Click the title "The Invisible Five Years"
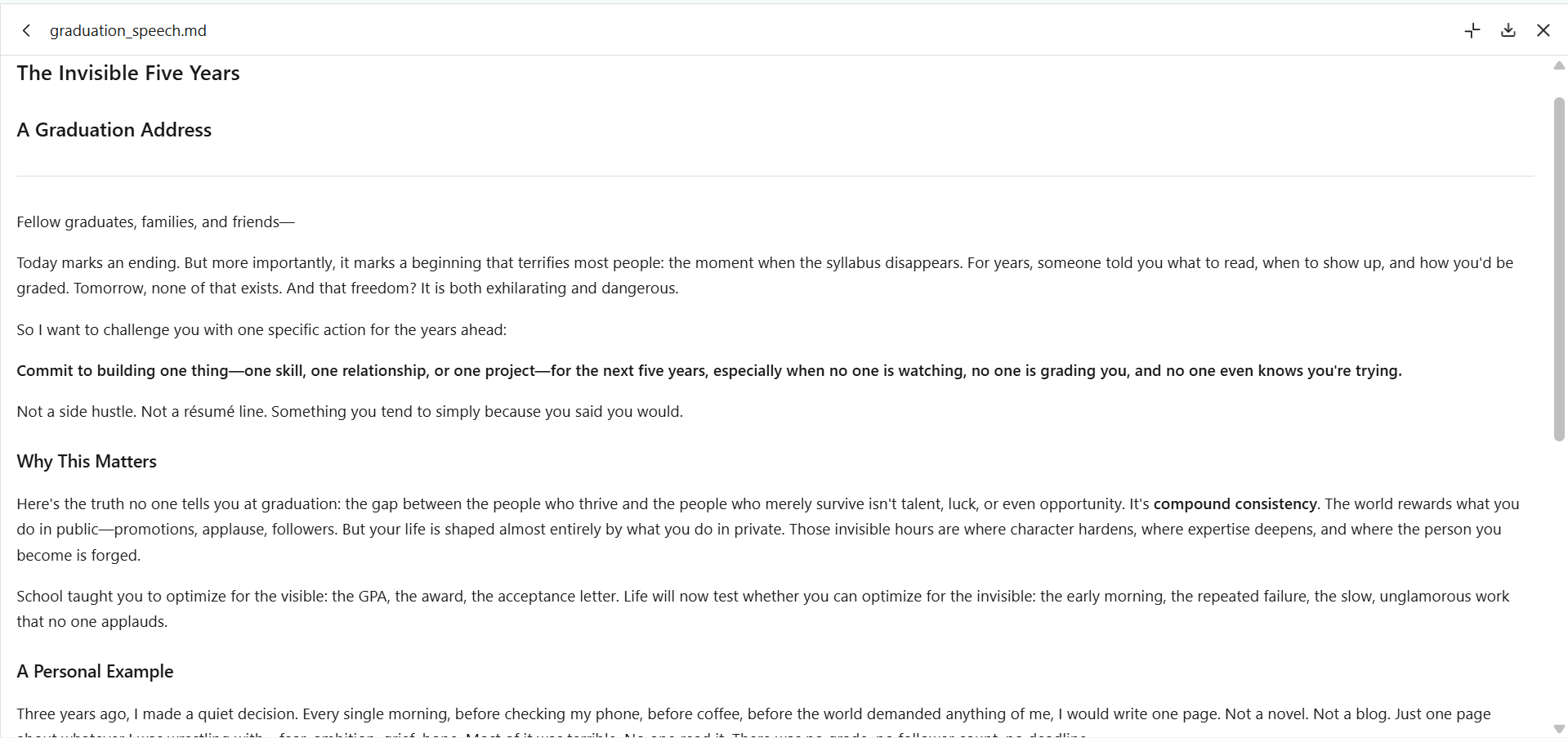The height and width of the screenshot is (738, 1568). click(x=128, y=73)
